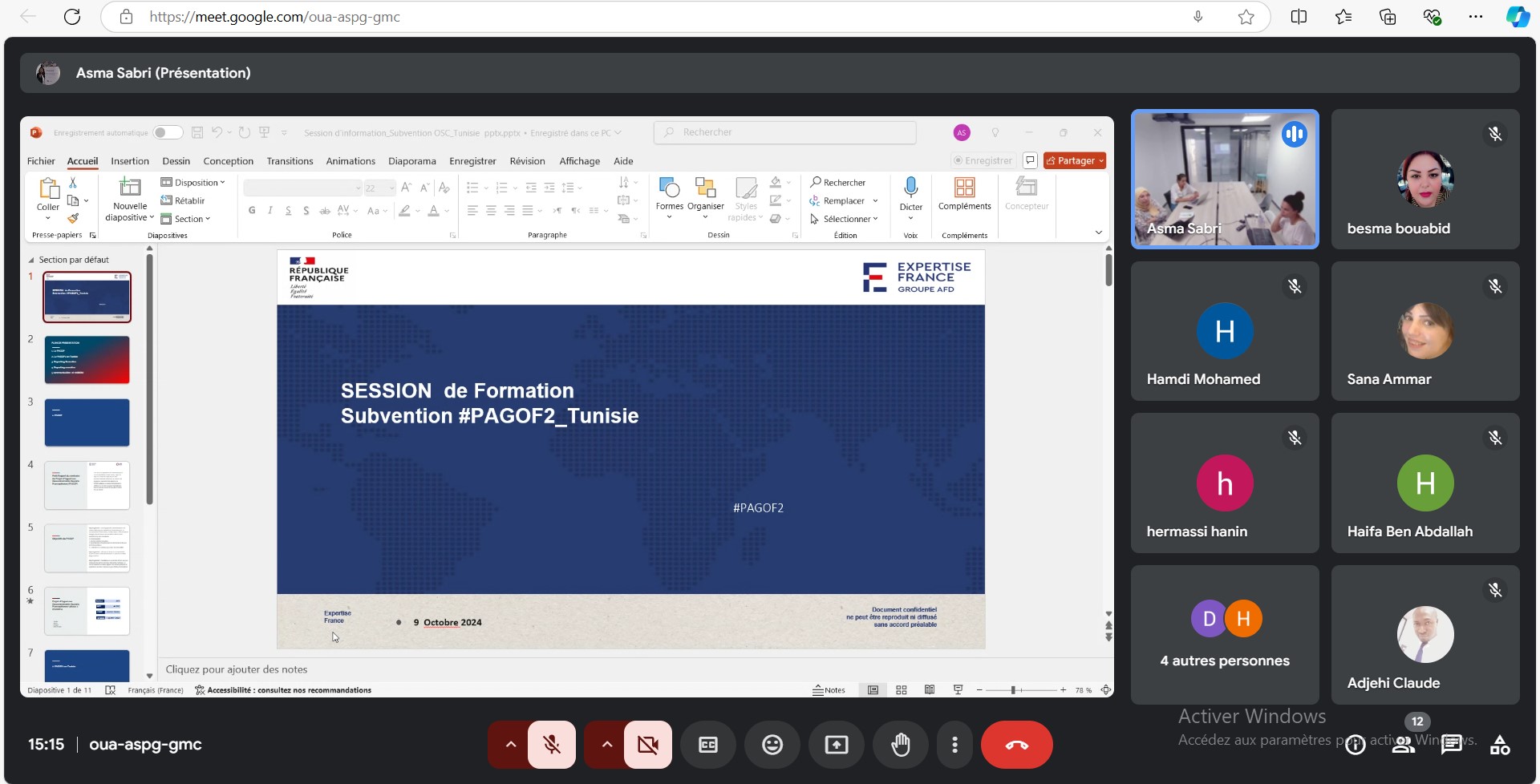The image size is (1540, 784).
Task: Unmute the microphone
Action: tap(552, 745)
